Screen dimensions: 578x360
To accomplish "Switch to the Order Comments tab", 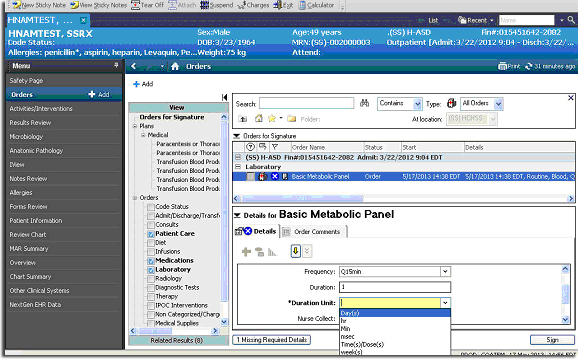I will pos(313,231).
